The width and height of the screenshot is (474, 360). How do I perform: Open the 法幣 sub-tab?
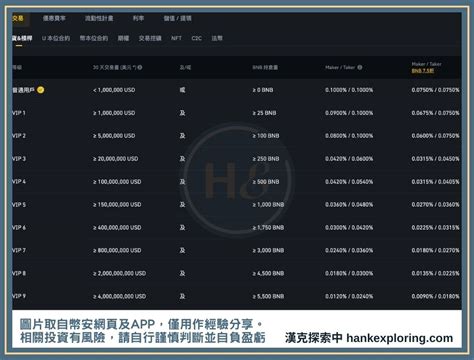[217, 38]
